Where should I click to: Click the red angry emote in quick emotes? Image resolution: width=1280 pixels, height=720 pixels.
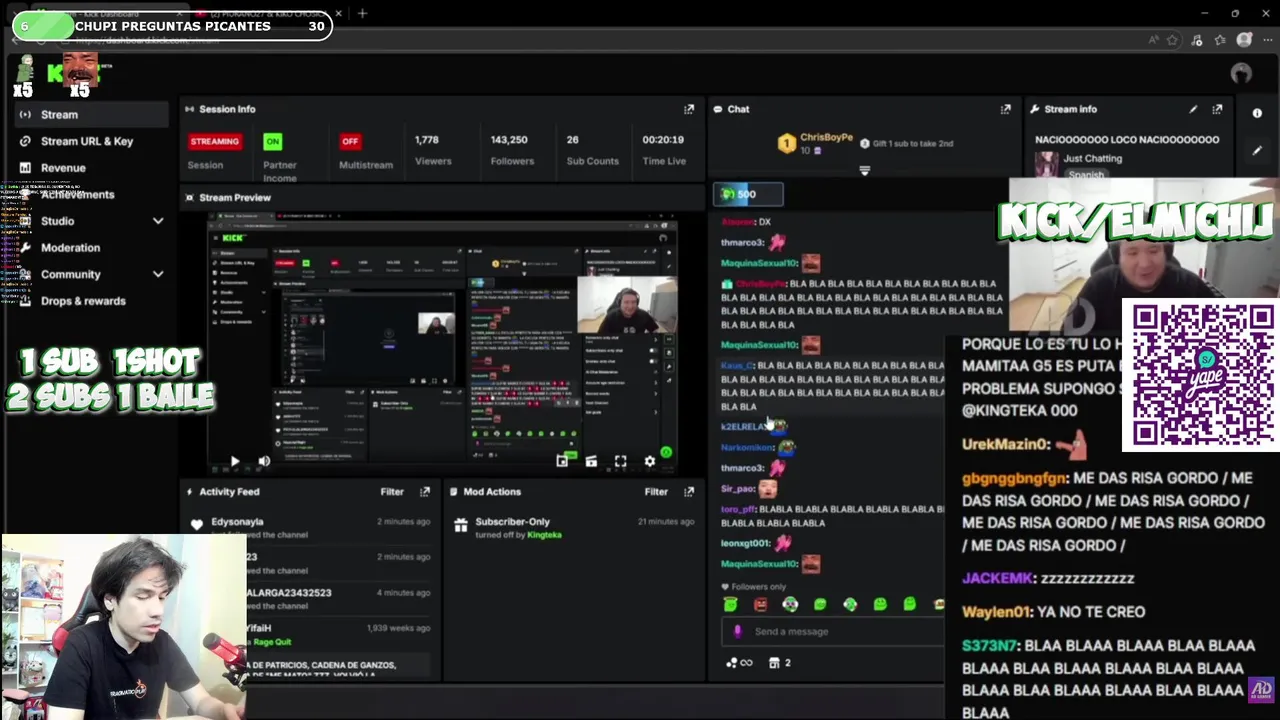760,604
